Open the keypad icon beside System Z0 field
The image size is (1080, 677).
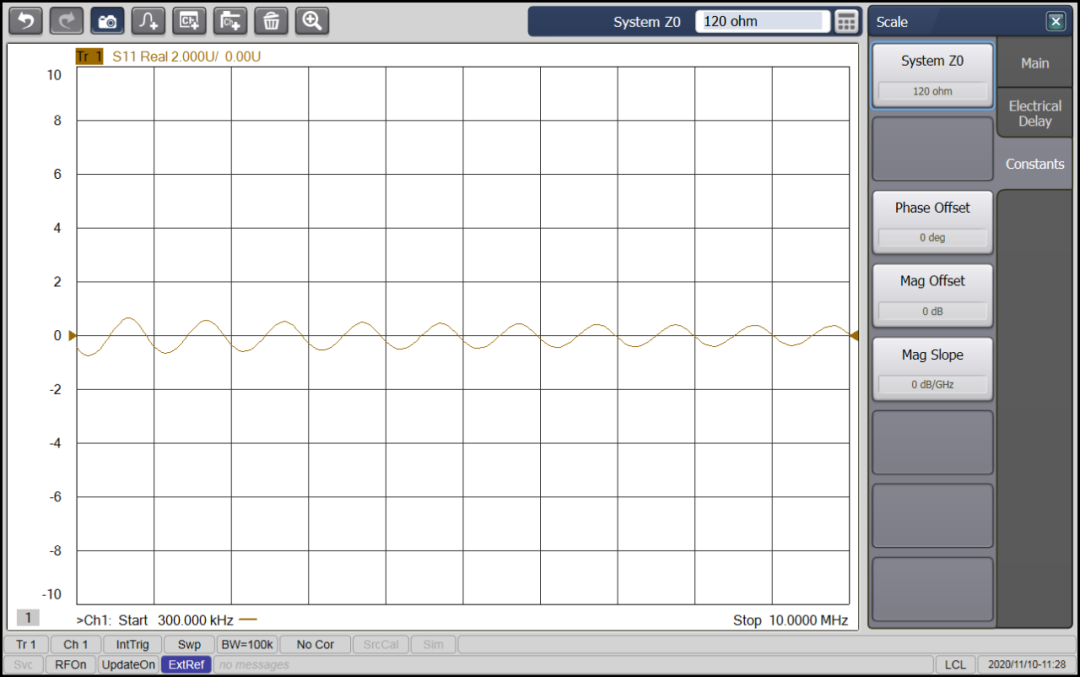click(845, 20)
